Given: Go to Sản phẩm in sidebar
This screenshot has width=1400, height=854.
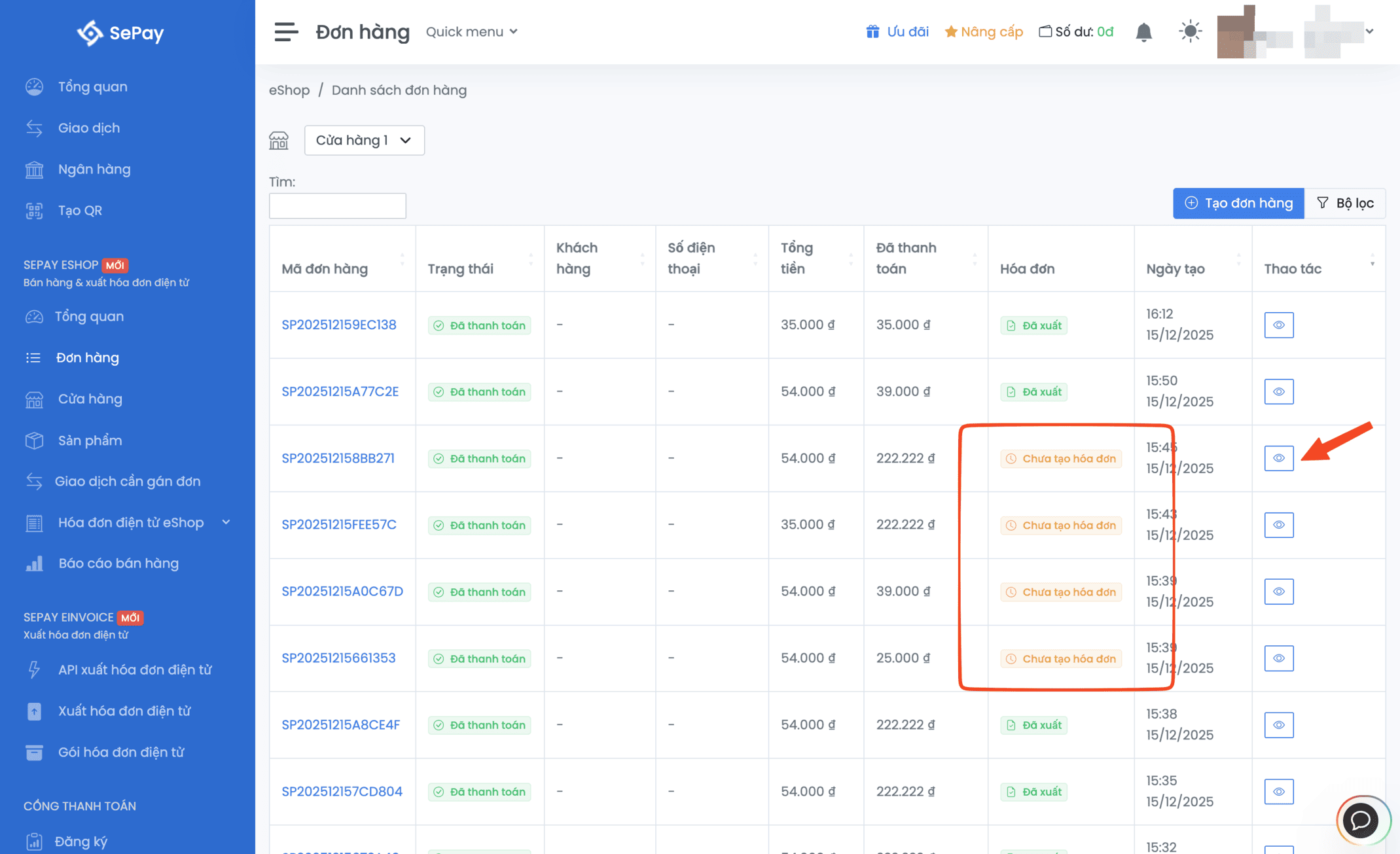Looking at the screenshot, I should [x=90, y=440].
